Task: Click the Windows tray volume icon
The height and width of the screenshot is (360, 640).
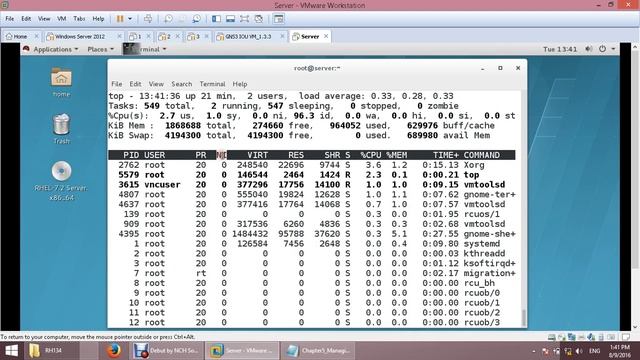Action: 579,351
